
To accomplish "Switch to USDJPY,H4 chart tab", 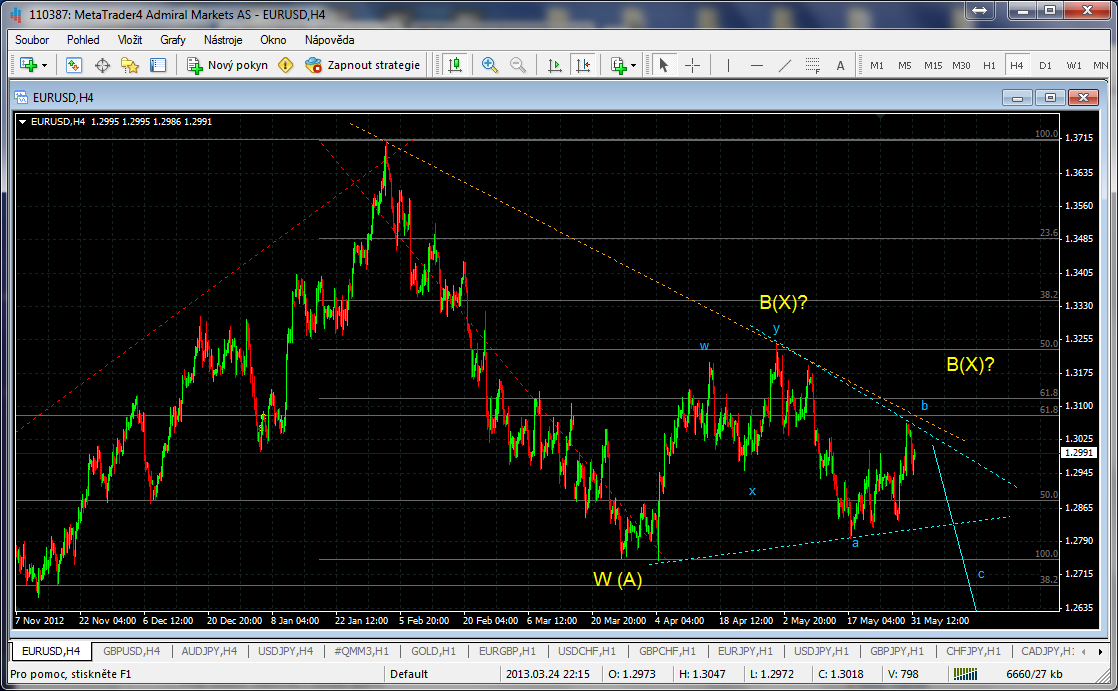I will (x=285, y=651).
